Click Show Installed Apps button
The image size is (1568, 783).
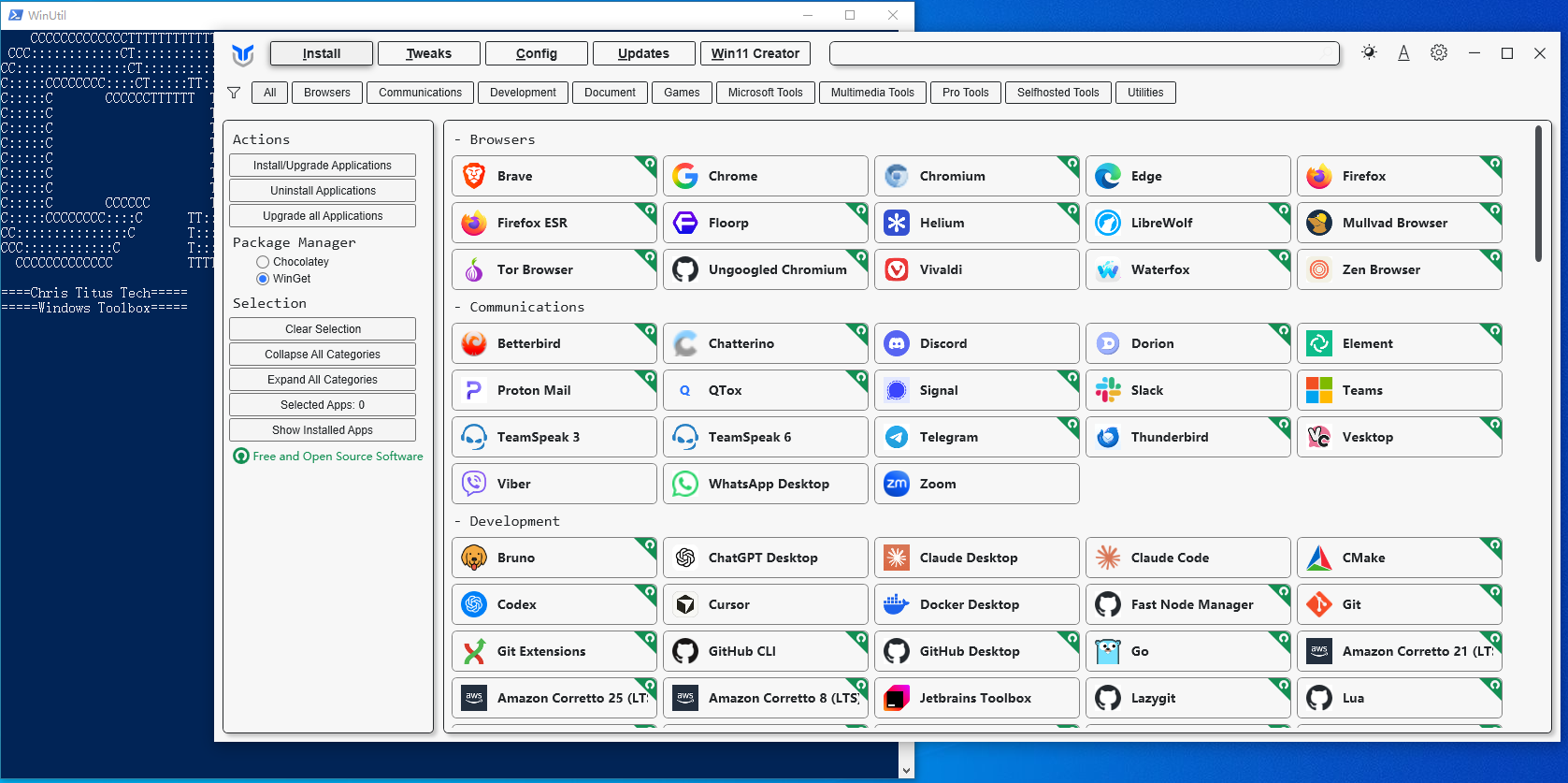coord(323,430)
